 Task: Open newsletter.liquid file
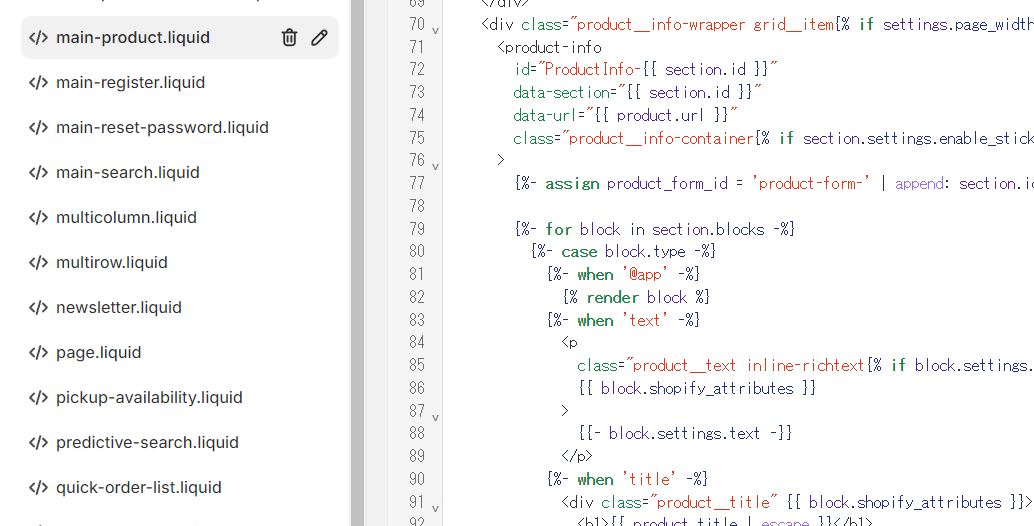119,308
